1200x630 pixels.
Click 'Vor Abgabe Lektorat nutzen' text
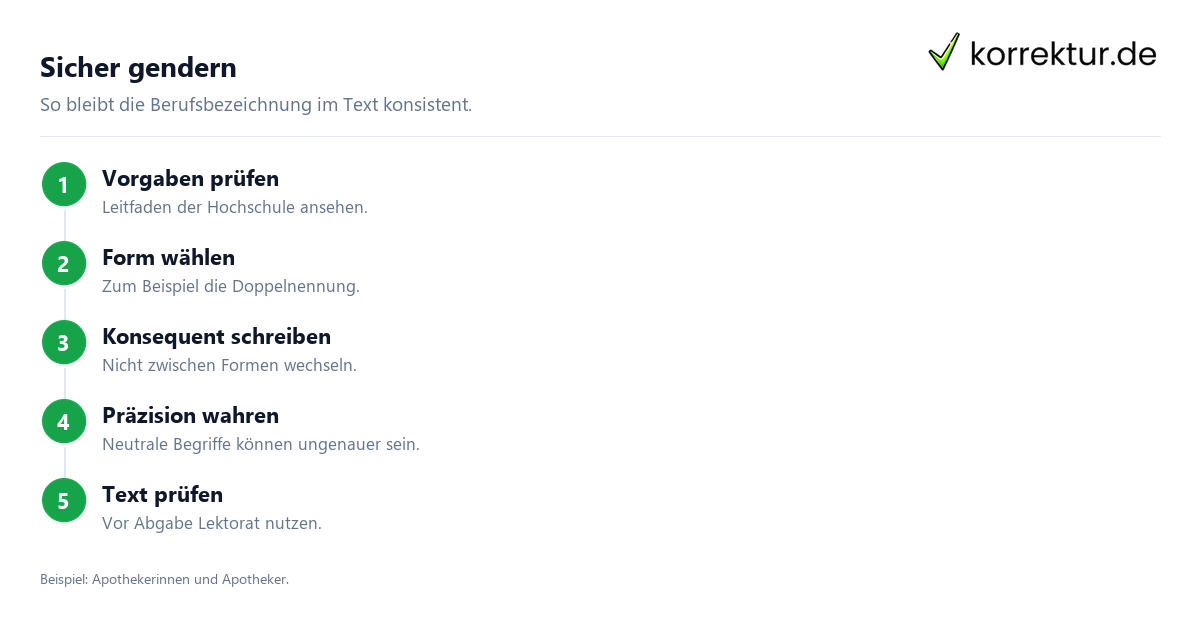pyautogui.click(x=212, y=524)
